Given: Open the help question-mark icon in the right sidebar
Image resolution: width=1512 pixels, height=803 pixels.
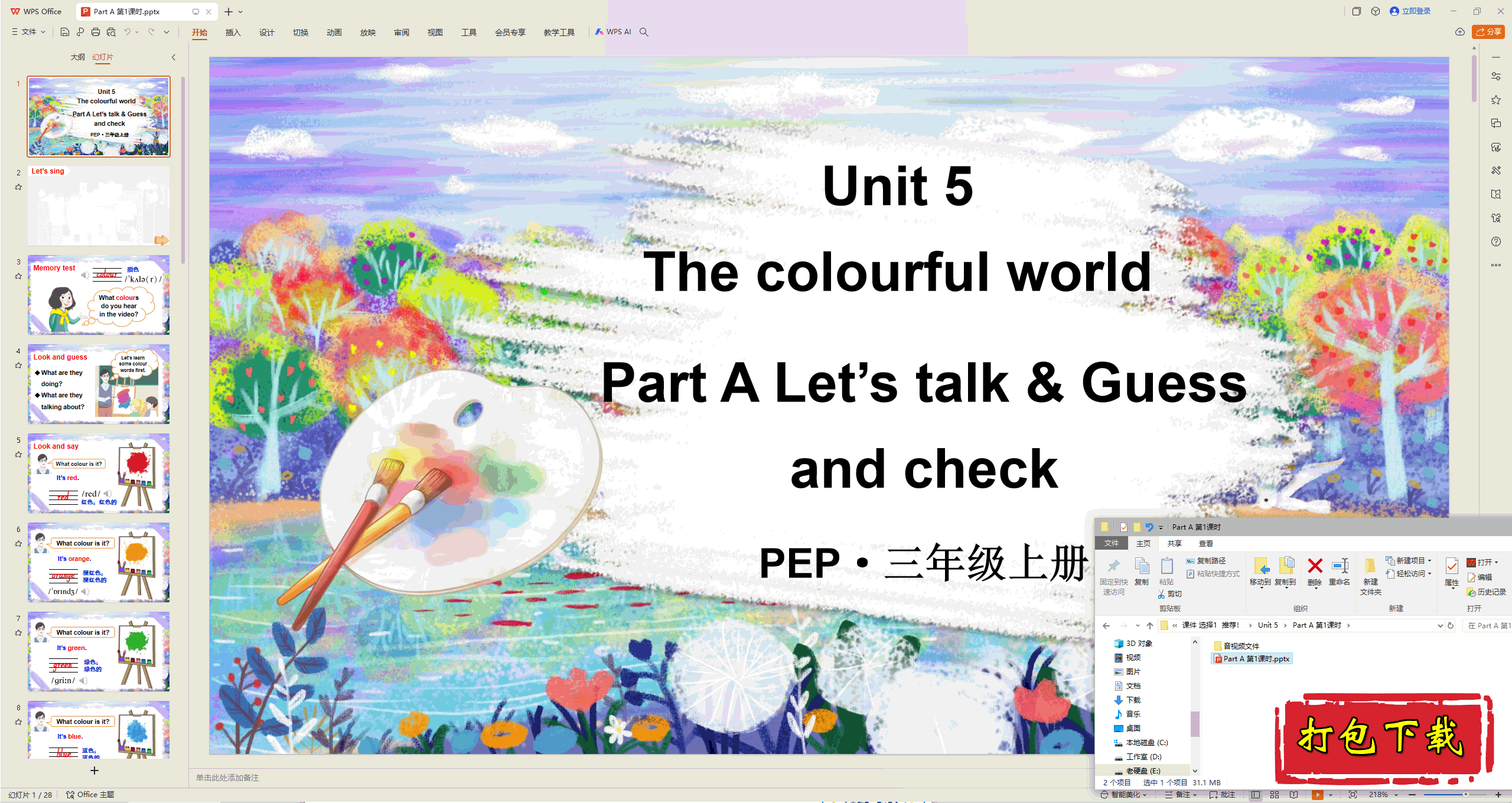Looking at the screenshot, I should pos(1496,241).
